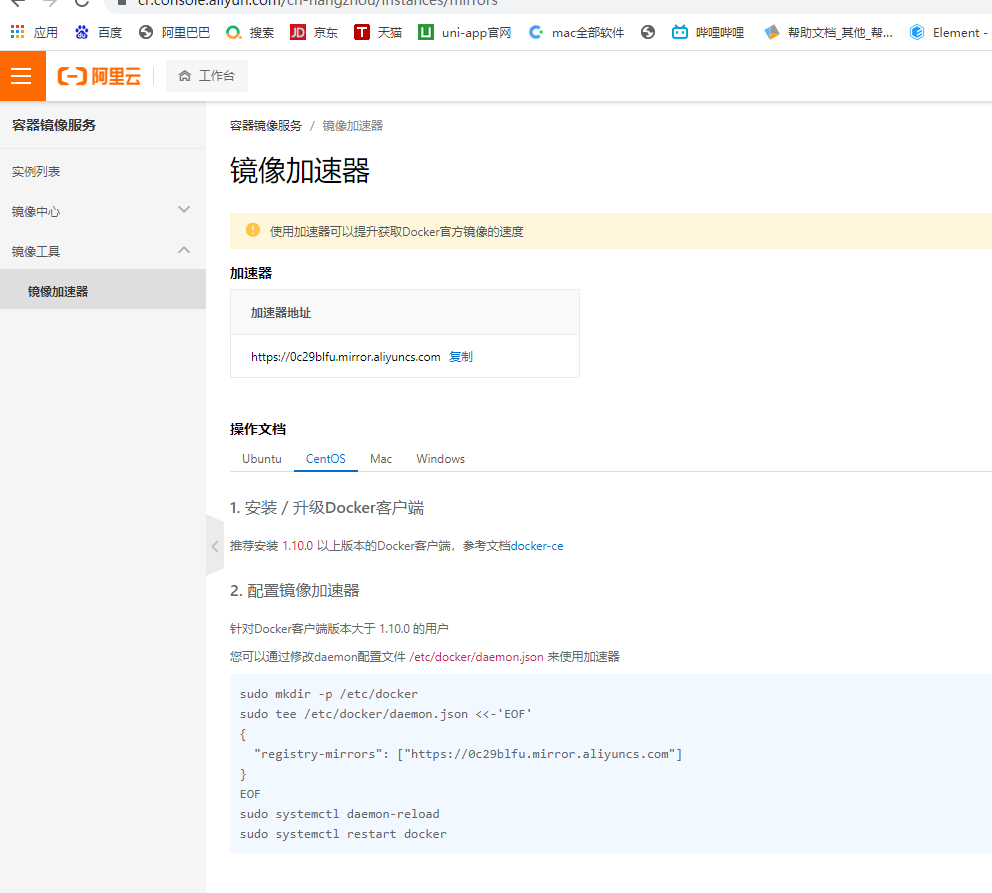Open the Element bookmark
The height and width of the screenshot is (893, 992).
tap(948, 32)
